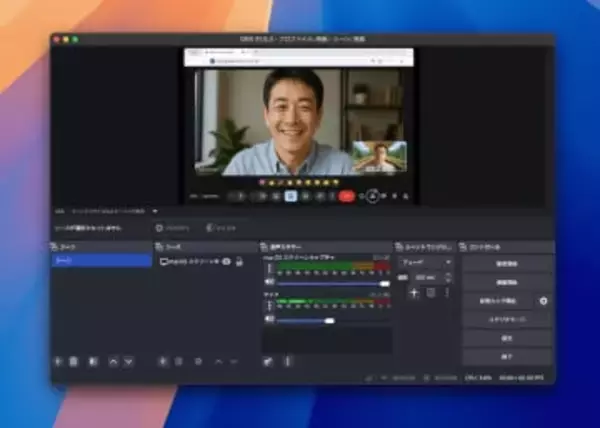Add a scene transition with the plus icon
The image size is (600, 428).
coord(414,293)
